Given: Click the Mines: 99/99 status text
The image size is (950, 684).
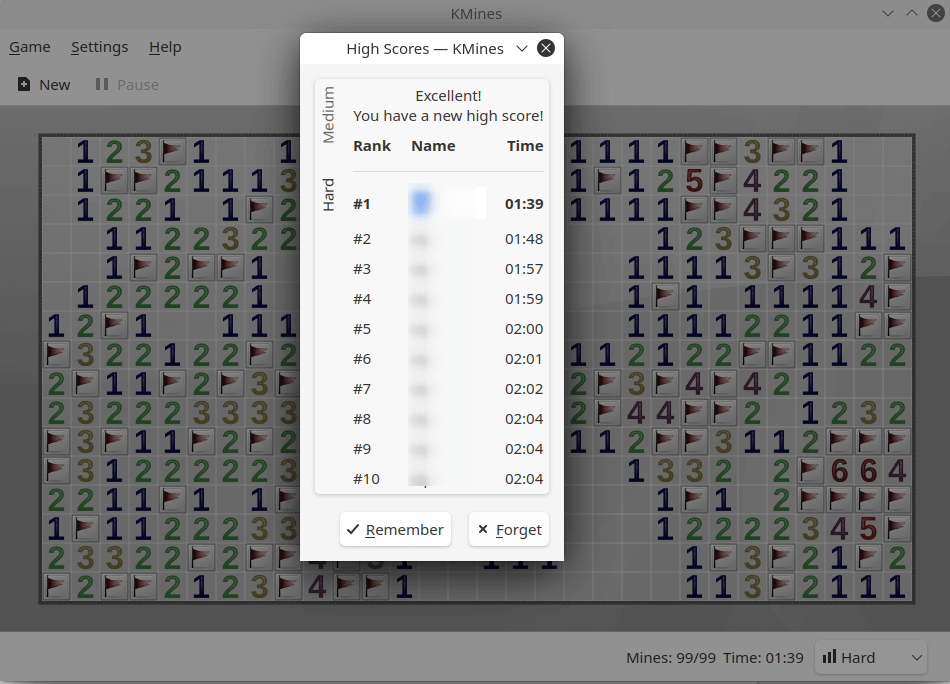Looking at the screenshot, I should coord(671,658).
